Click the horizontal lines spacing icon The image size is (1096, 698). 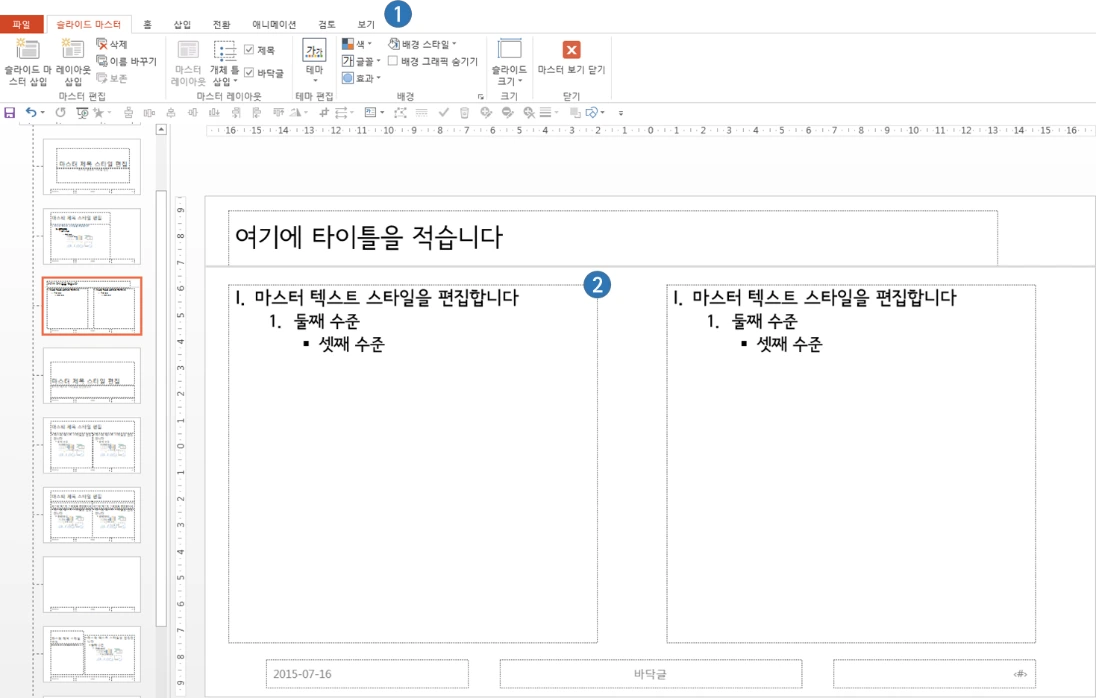(545, 112)
